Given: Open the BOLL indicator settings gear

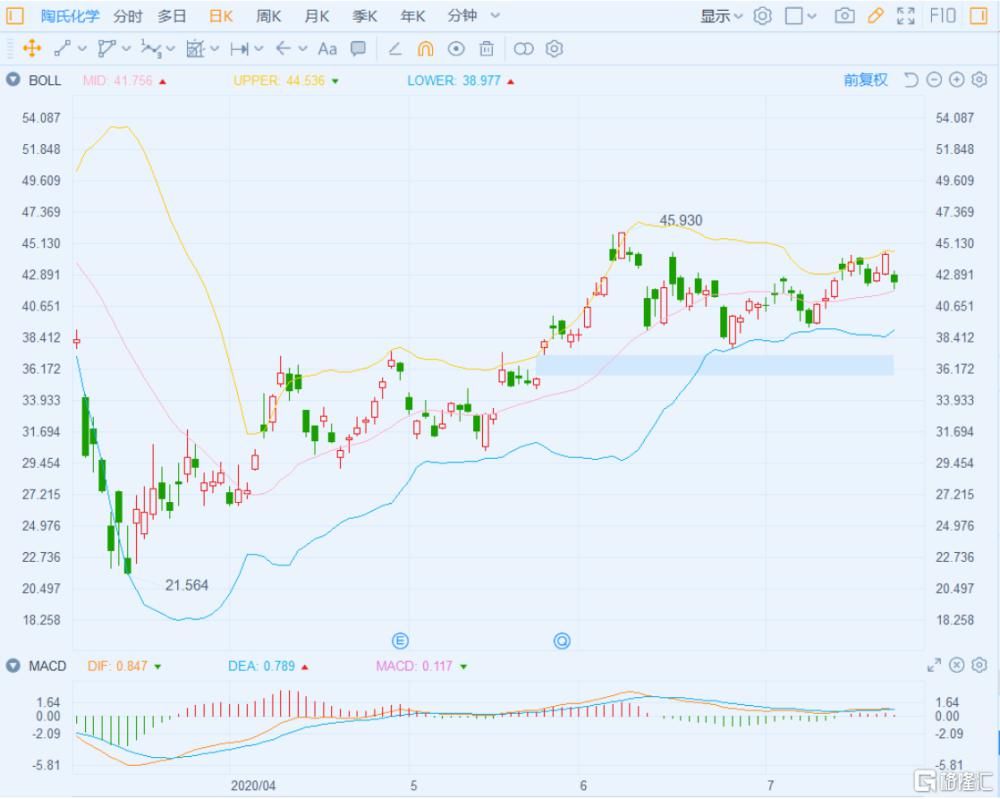Looking at the screenshot, I should (x=978, y=79).
